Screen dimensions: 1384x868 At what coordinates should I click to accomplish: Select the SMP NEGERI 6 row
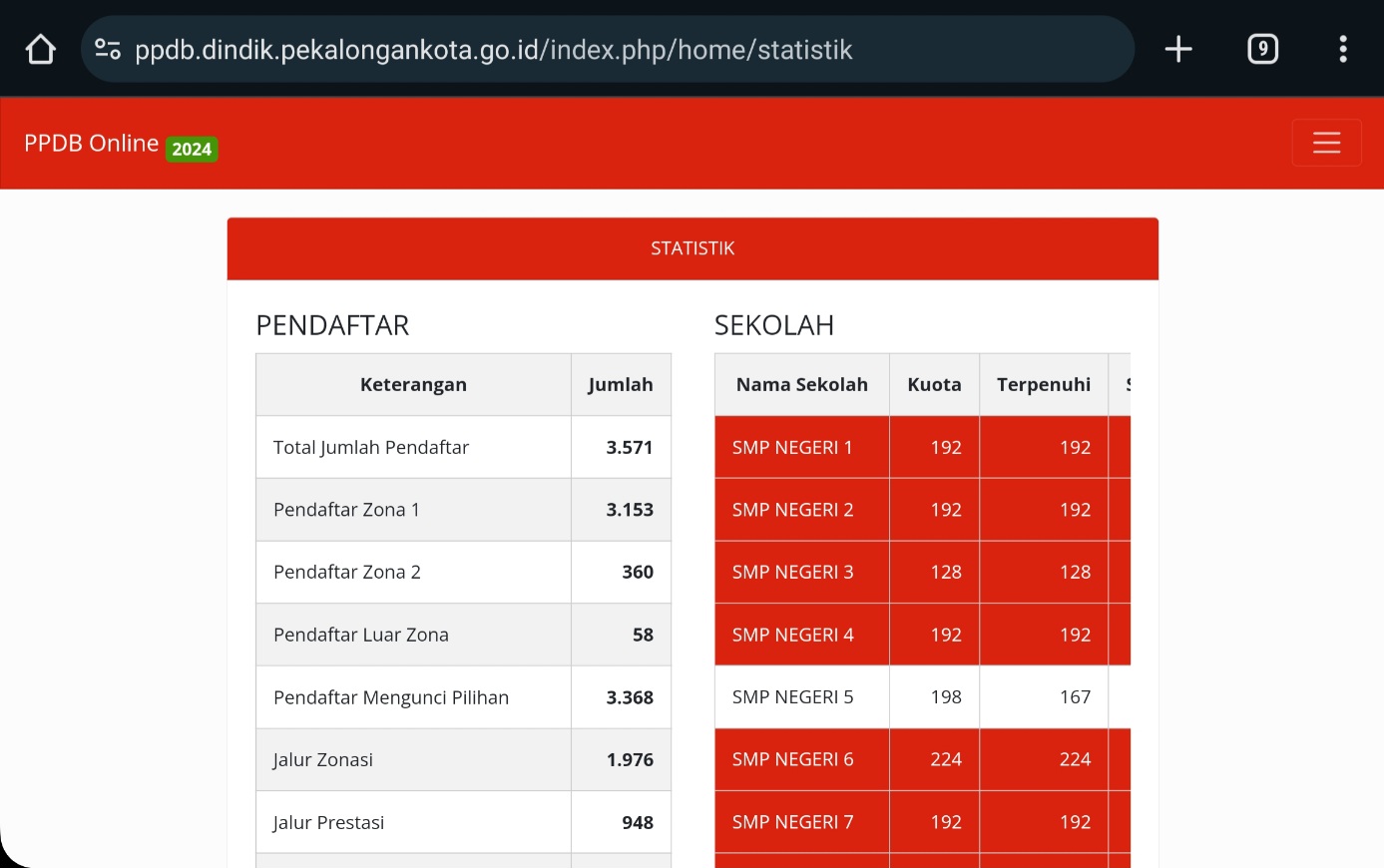coord(923,760)
